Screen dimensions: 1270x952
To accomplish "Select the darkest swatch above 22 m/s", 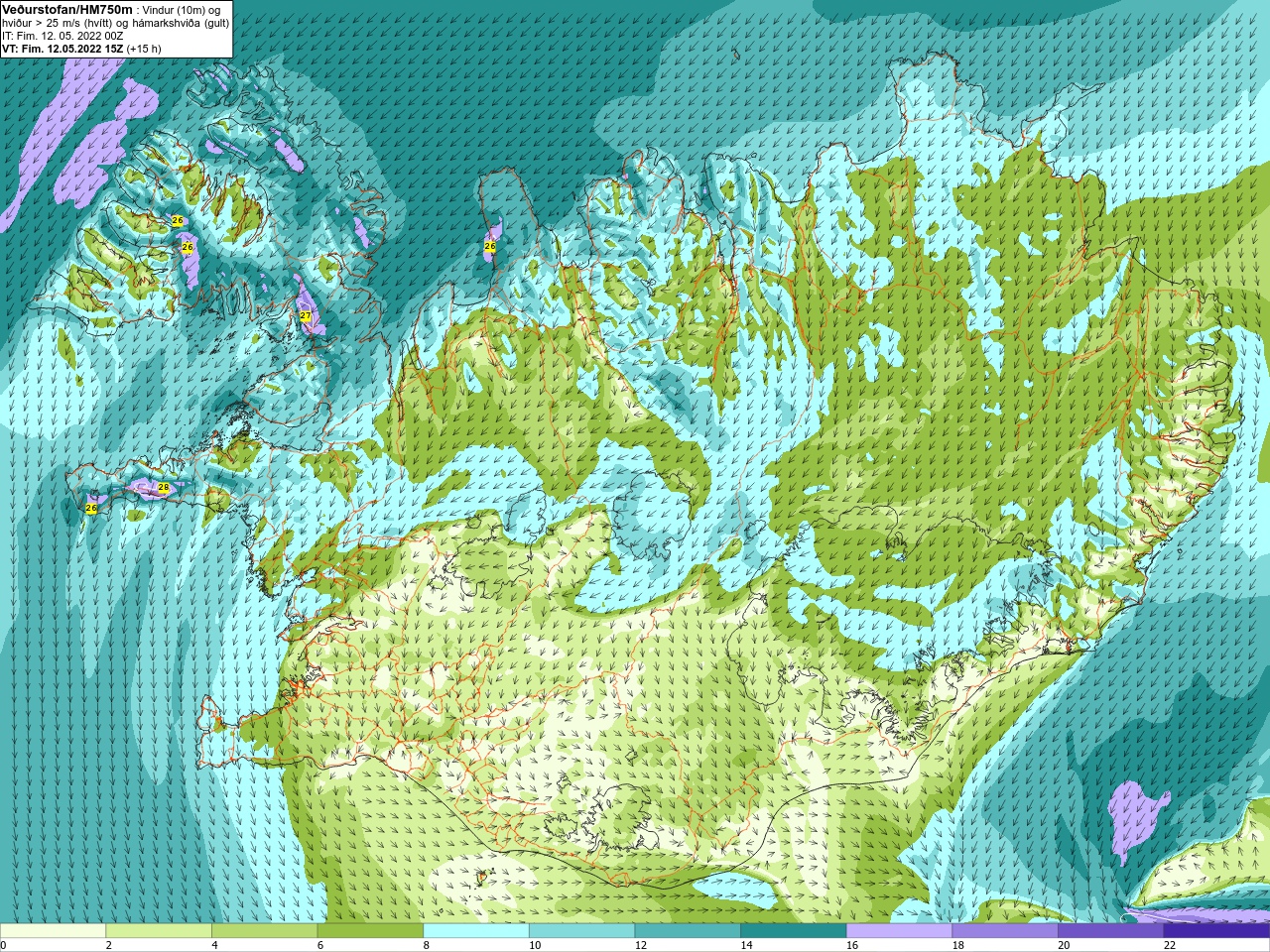I will pyautogui.click(x=1216, y=930).
